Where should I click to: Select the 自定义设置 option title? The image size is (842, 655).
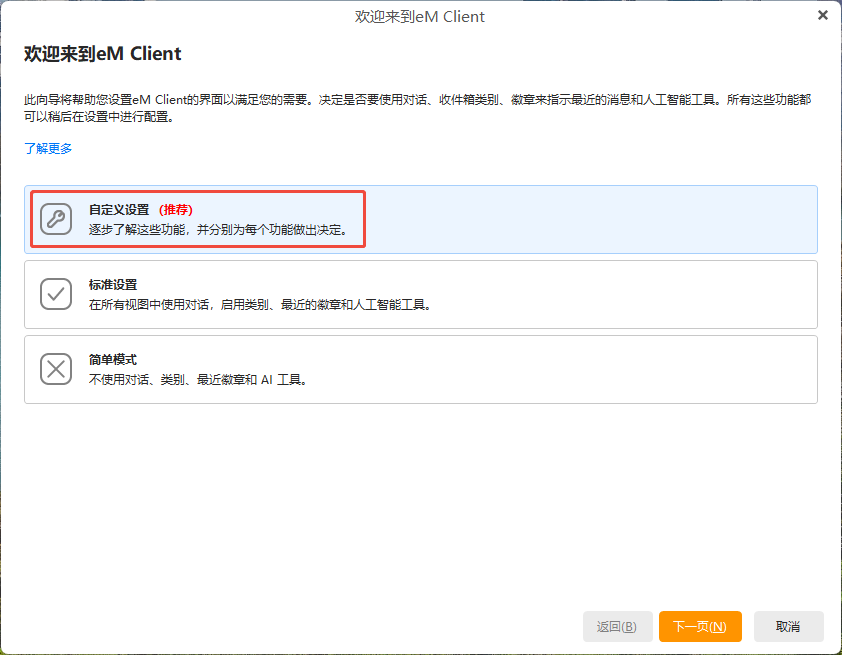(118, 210)
